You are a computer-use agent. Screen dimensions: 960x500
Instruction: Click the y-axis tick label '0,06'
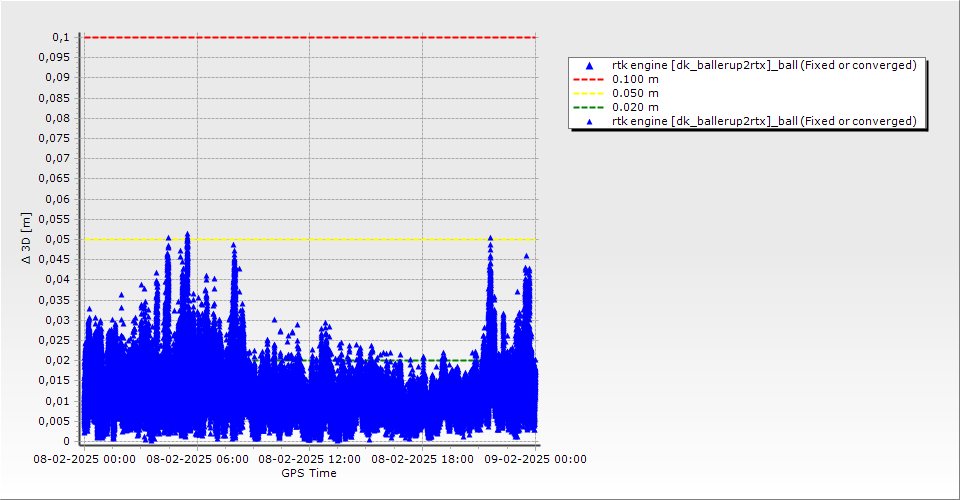[x=58, y=199]
